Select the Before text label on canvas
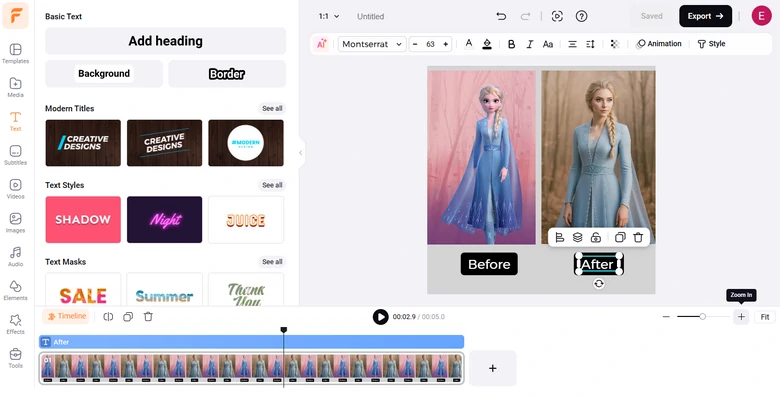 [x=489, y=264]
